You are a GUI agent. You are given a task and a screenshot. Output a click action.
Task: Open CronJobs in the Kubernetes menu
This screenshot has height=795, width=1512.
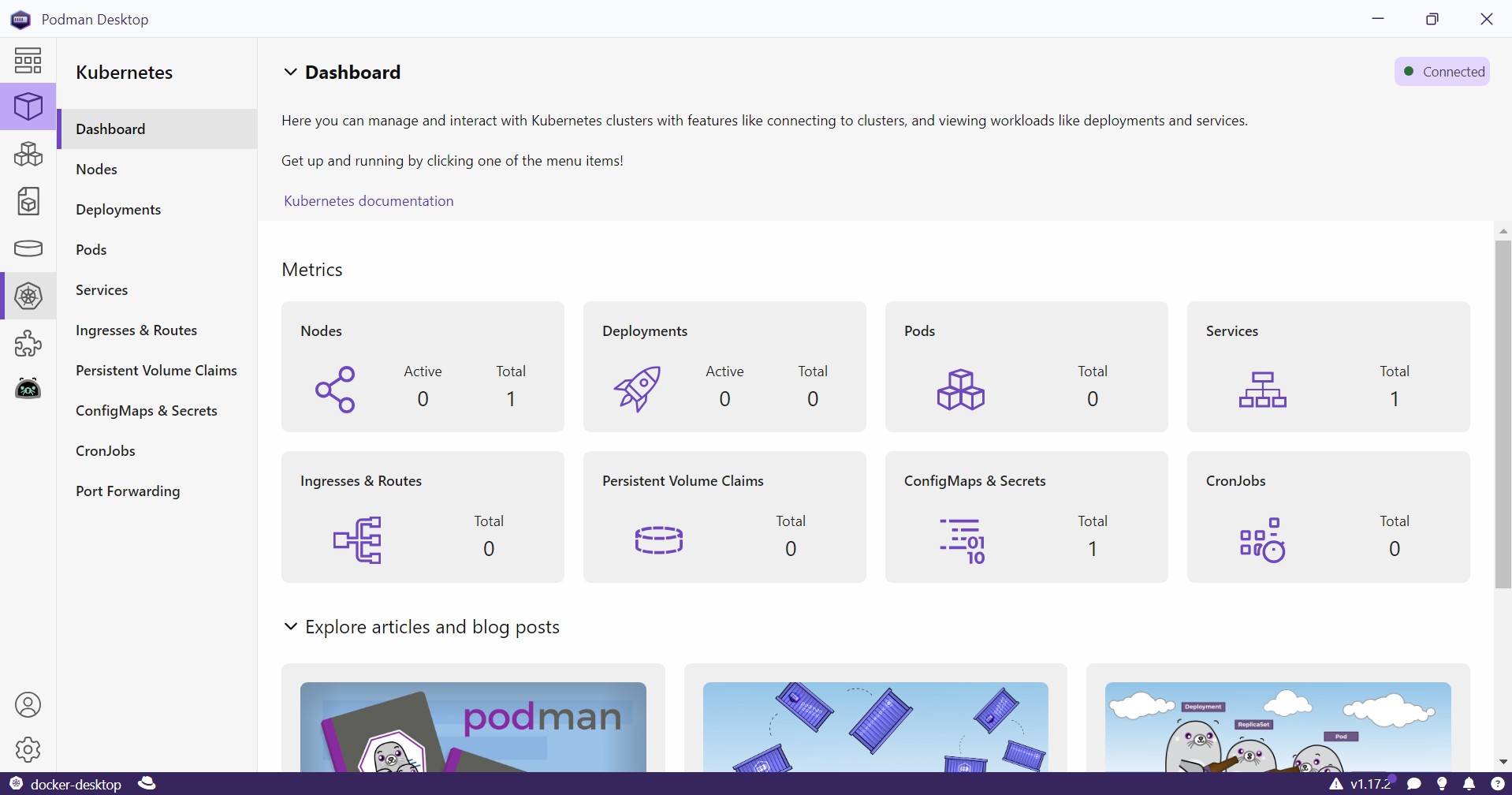[157, 450]
